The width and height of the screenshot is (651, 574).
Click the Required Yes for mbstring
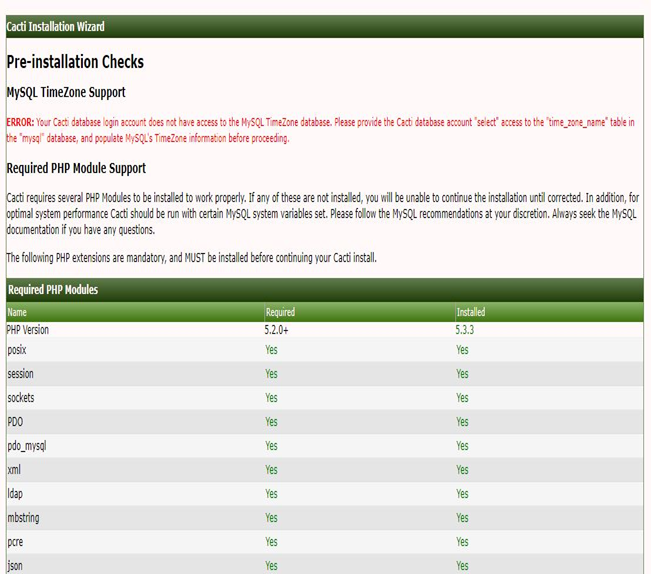[272, 518]
